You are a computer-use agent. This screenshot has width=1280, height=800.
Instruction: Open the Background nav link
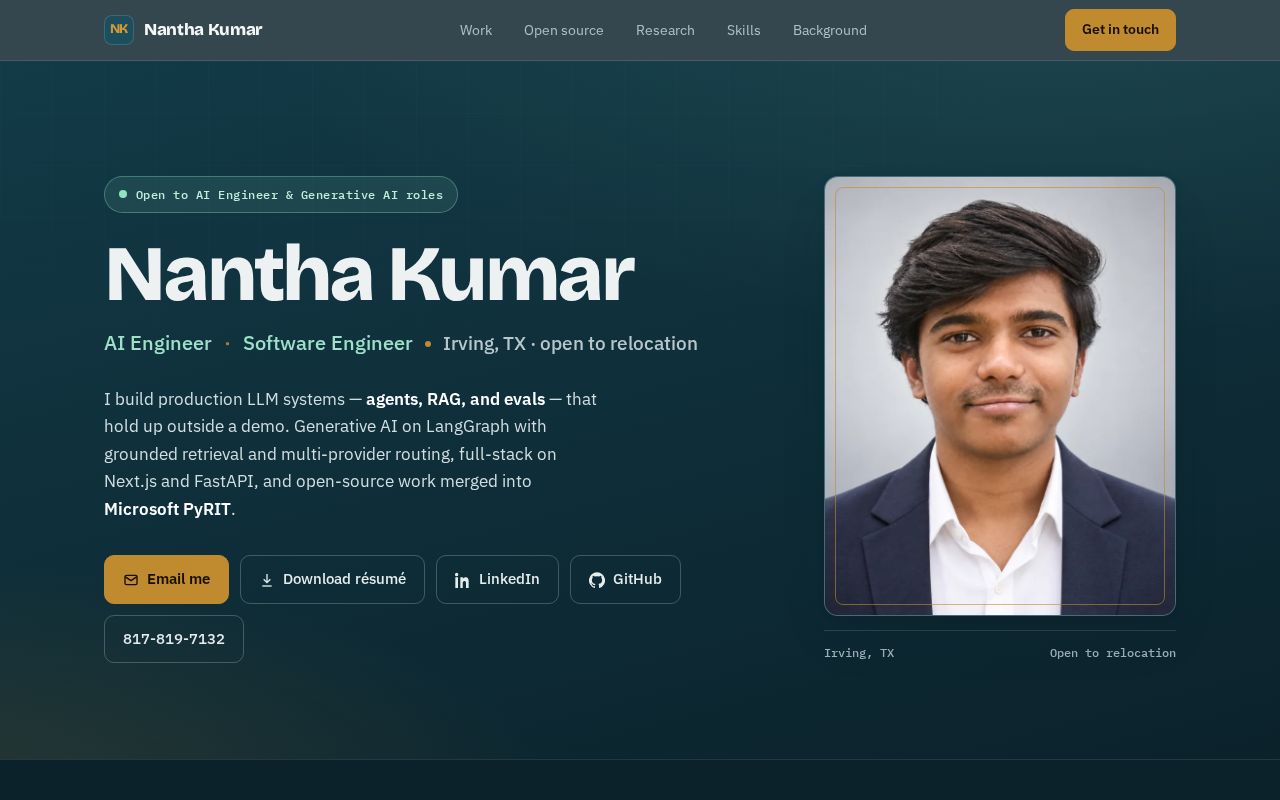[830, 30]
